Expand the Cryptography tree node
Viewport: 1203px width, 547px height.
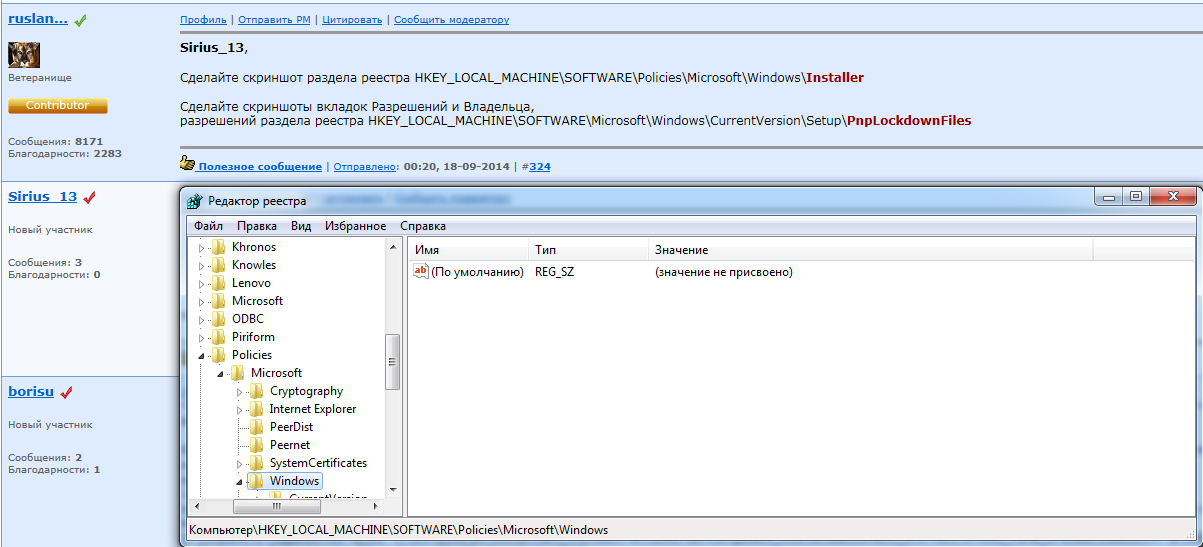(239, 392)
